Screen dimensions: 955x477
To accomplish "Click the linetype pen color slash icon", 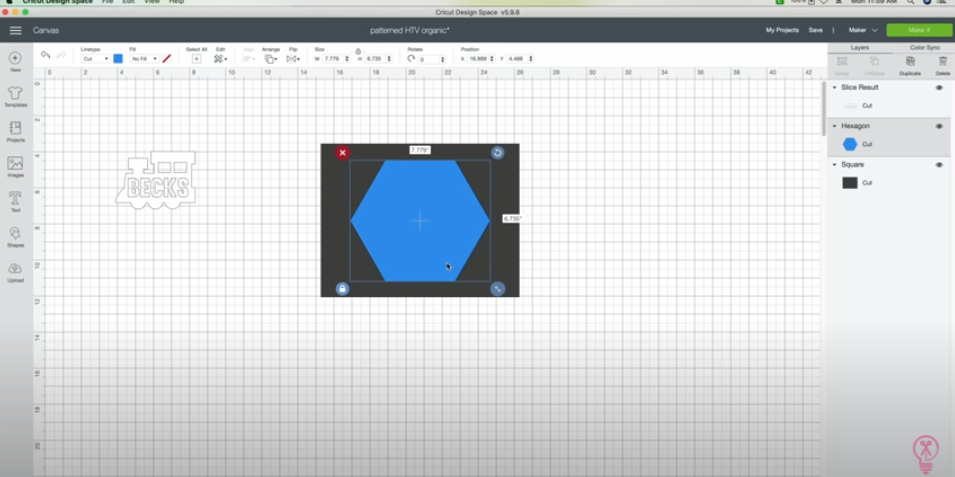I will click(x=167, y=59).
